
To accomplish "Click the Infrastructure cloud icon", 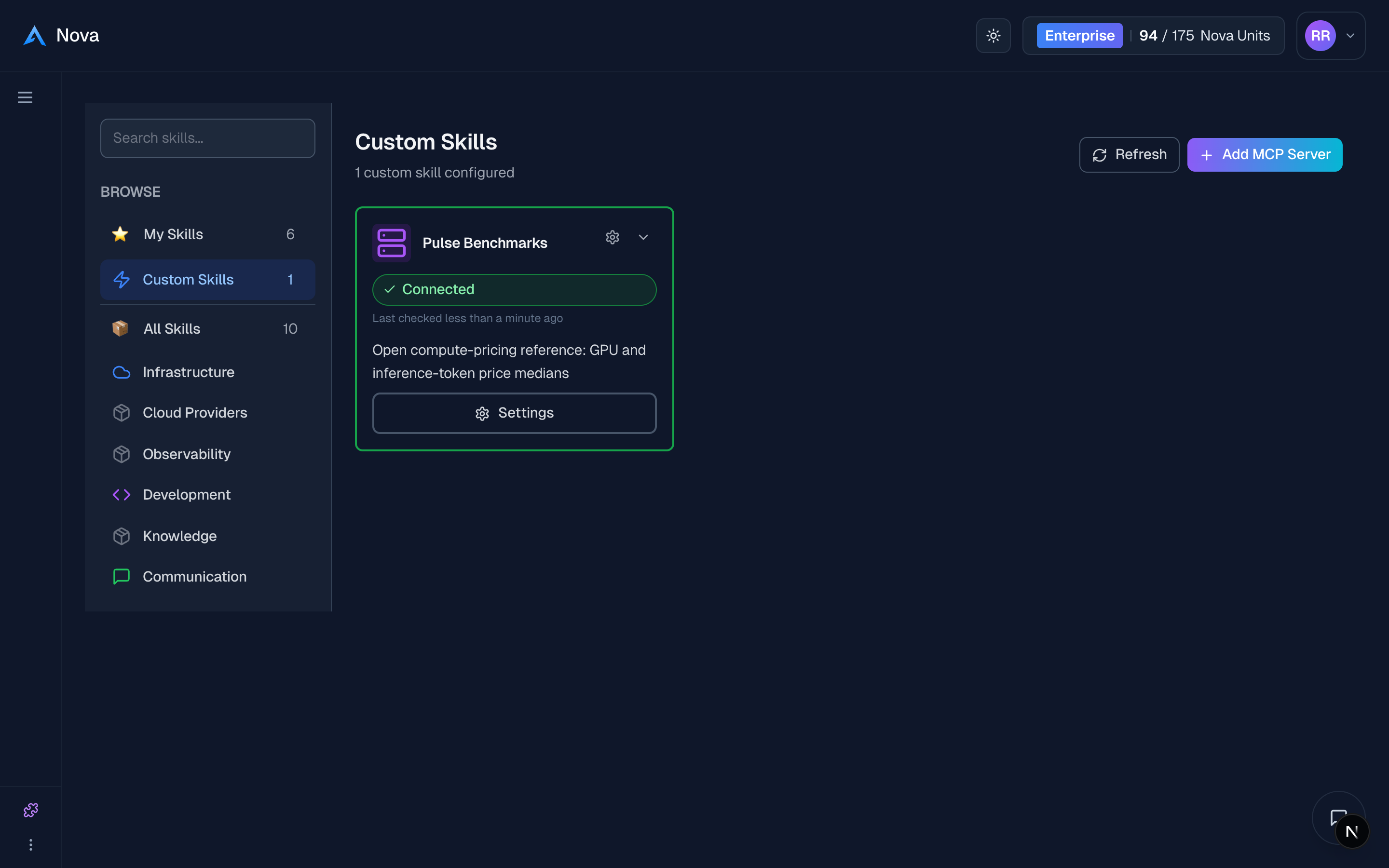I will pos(122,373).
